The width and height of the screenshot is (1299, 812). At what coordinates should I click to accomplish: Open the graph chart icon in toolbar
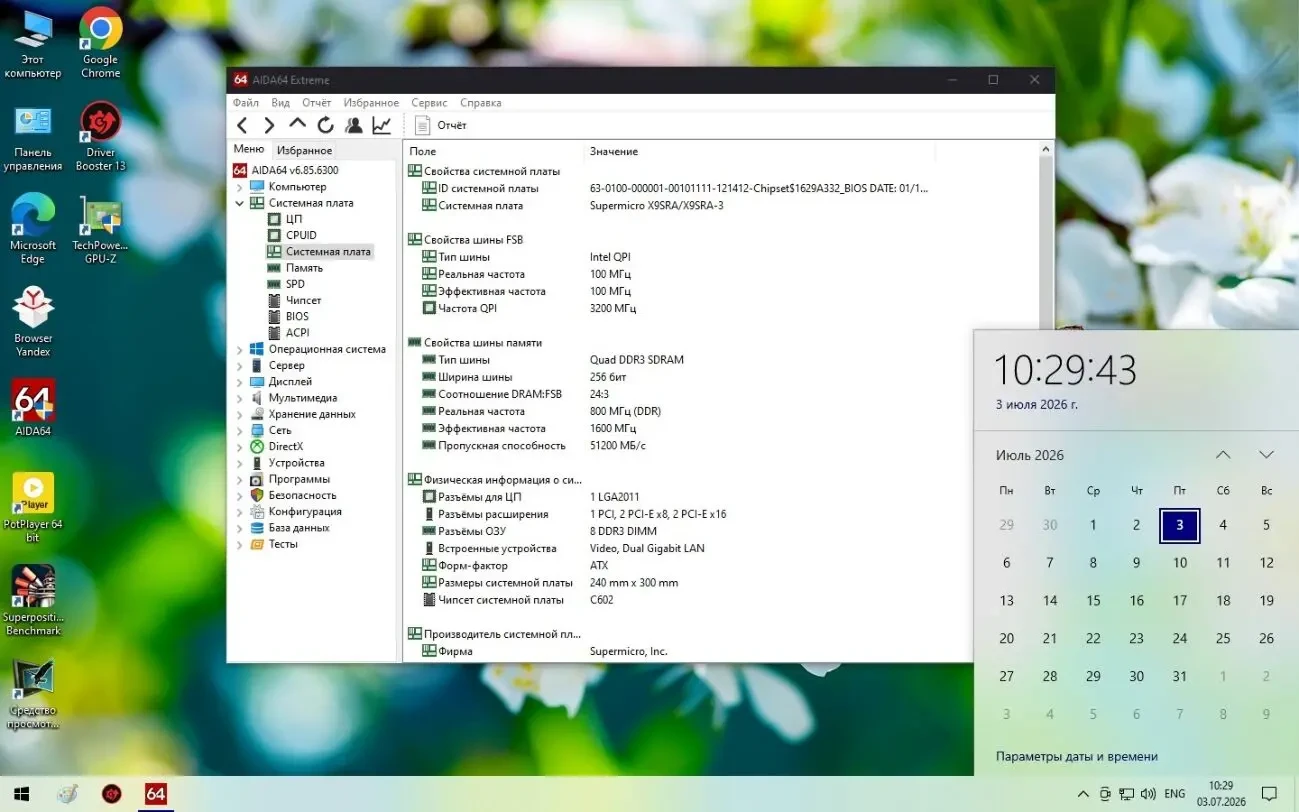pyautogui.click(x=381, y=125)
